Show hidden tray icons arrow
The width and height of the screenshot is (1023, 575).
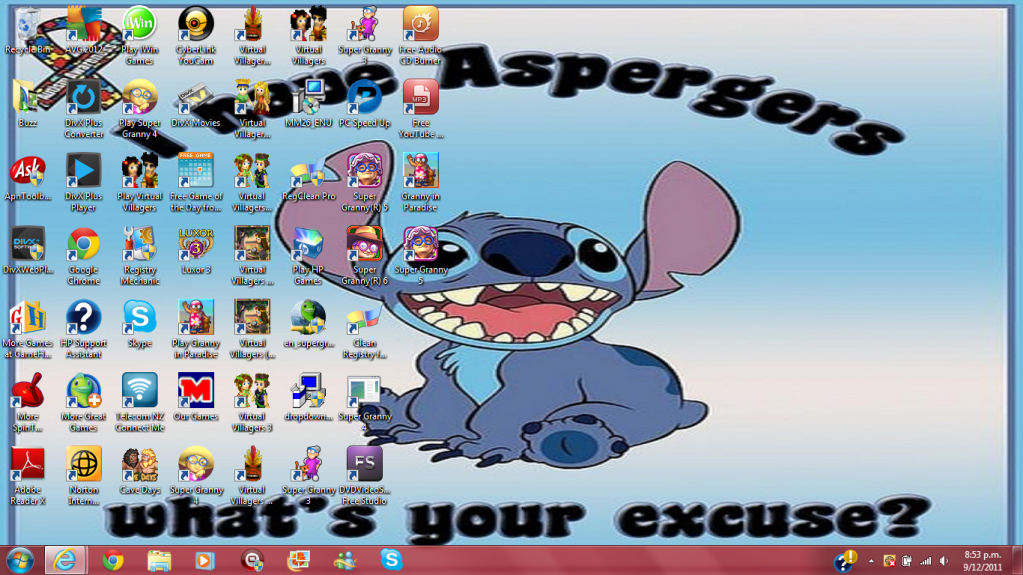pyautogui.click(x=871, y=561)
